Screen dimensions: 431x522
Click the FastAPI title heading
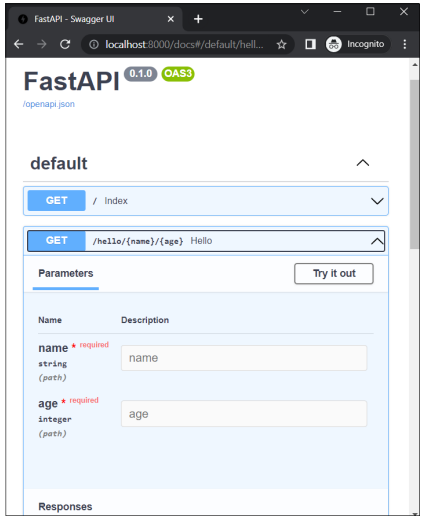pos(71,81)
